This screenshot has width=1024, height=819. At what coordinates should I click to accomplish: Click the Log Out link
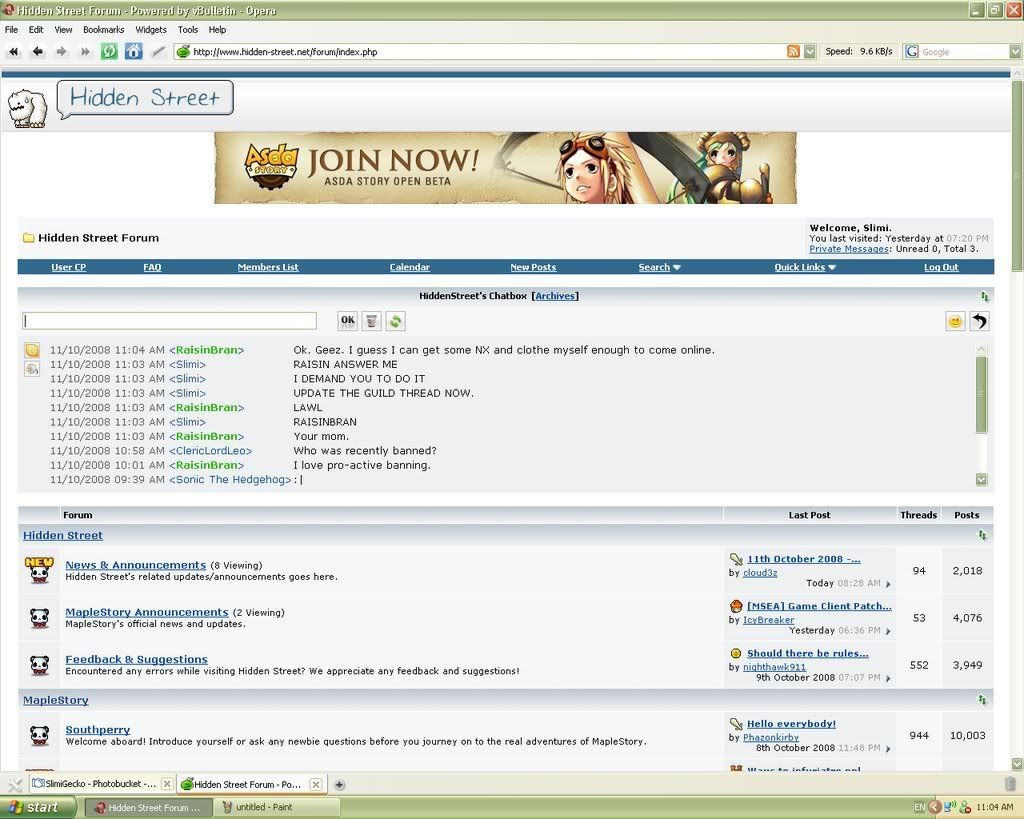tap(941, 267)
